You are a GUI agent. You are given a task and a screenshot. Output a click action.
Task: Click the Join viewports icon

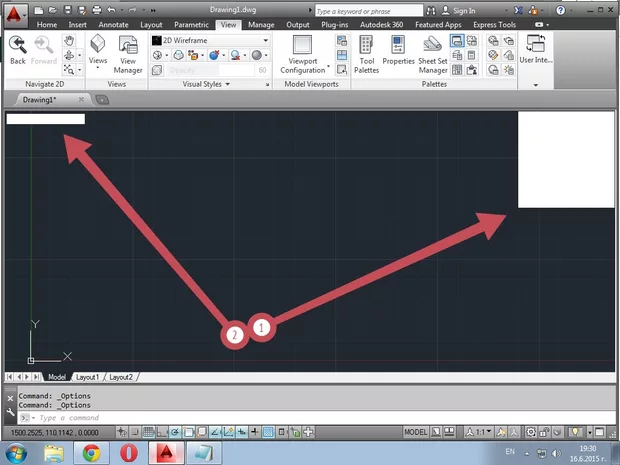(342, 55)
